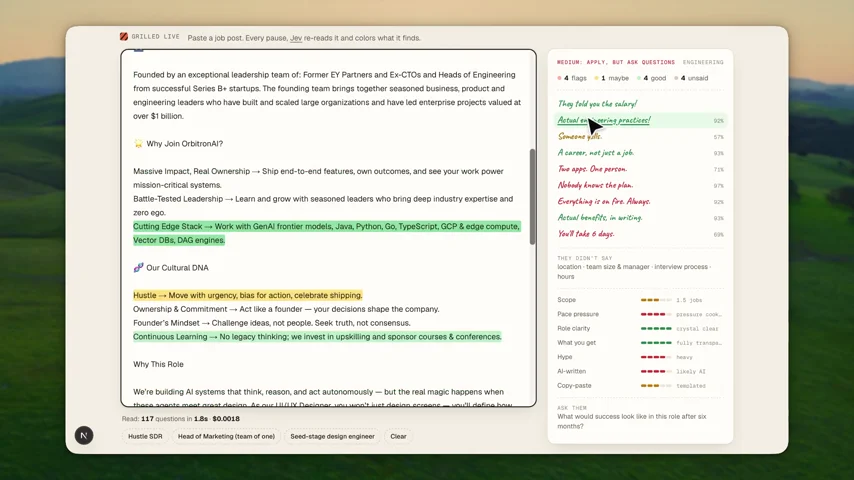Click the DNA emoji beside Our Cultural DNA
854x480 pixels.
[x=138, y=268]
